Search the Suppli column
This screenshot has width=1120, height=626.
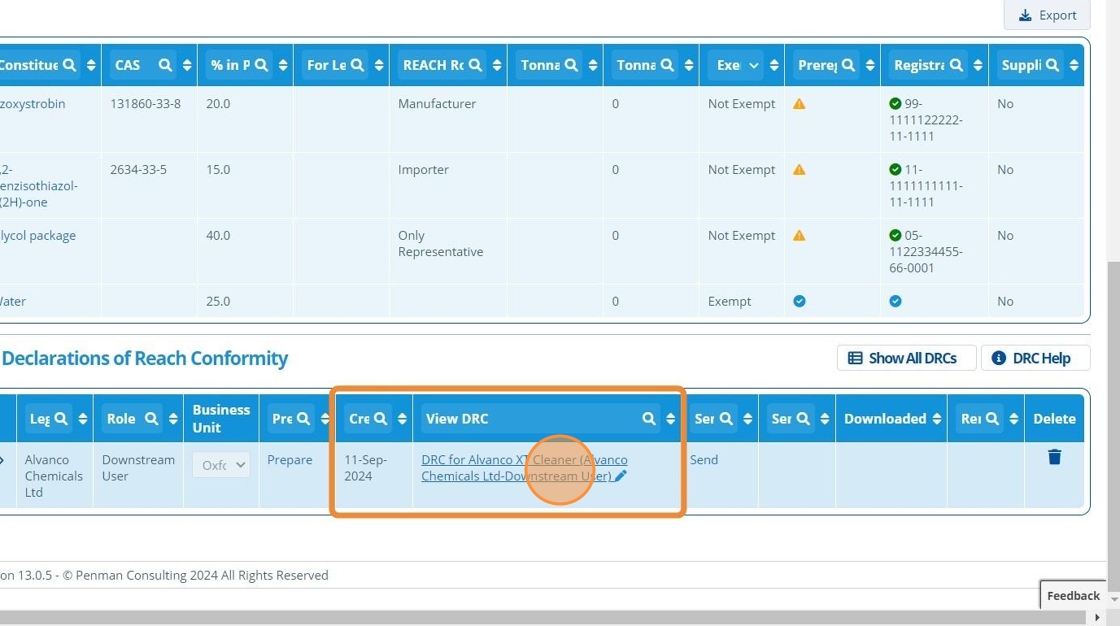(1052, 65)
